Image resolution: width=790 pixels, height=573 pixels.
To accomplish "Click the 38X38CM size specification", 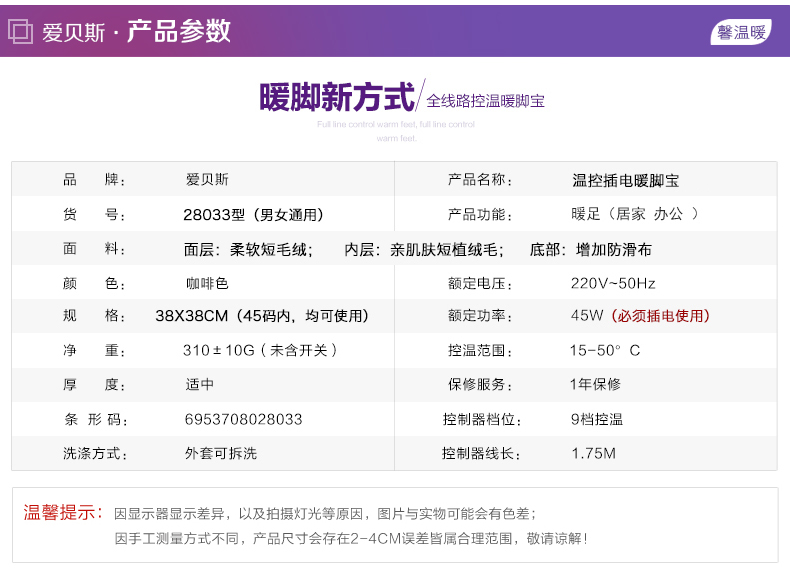I will coord(193,316).
